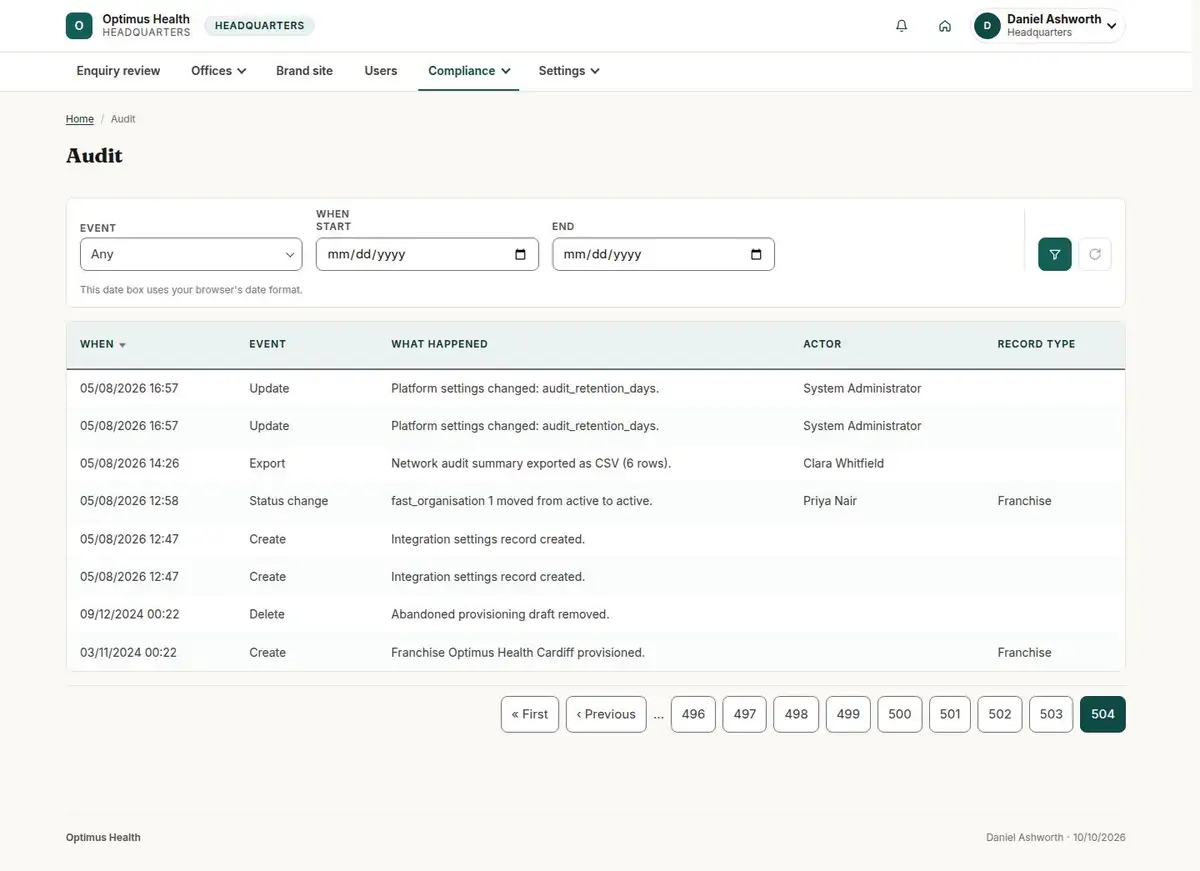The width and height of the screenshot is (1200, 871).
Task: Click Daniel Ashworth's avatar icon
Action: (x=988, y=26)
